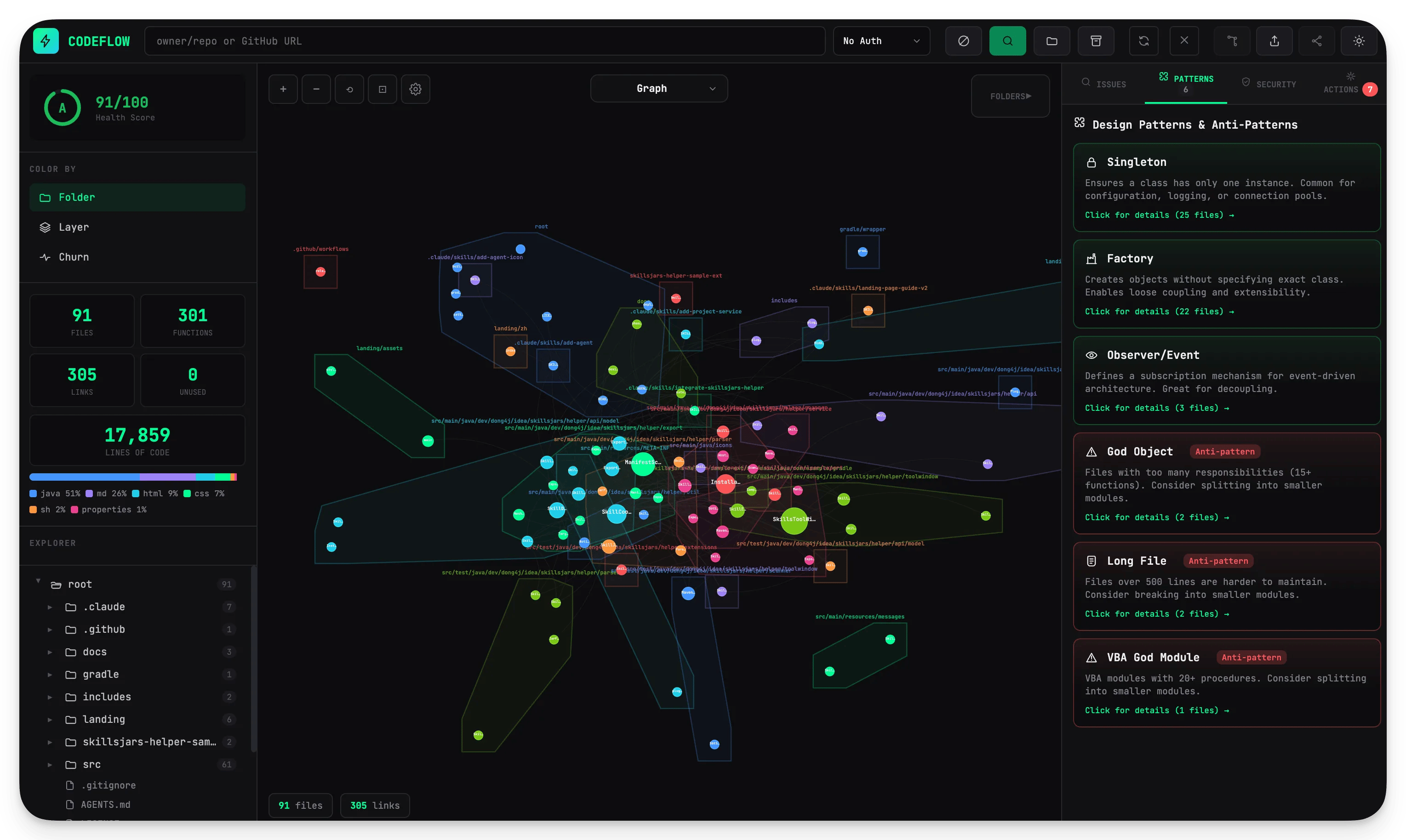
Task: Select the .gitignore file in explorer
Action: 108,786
